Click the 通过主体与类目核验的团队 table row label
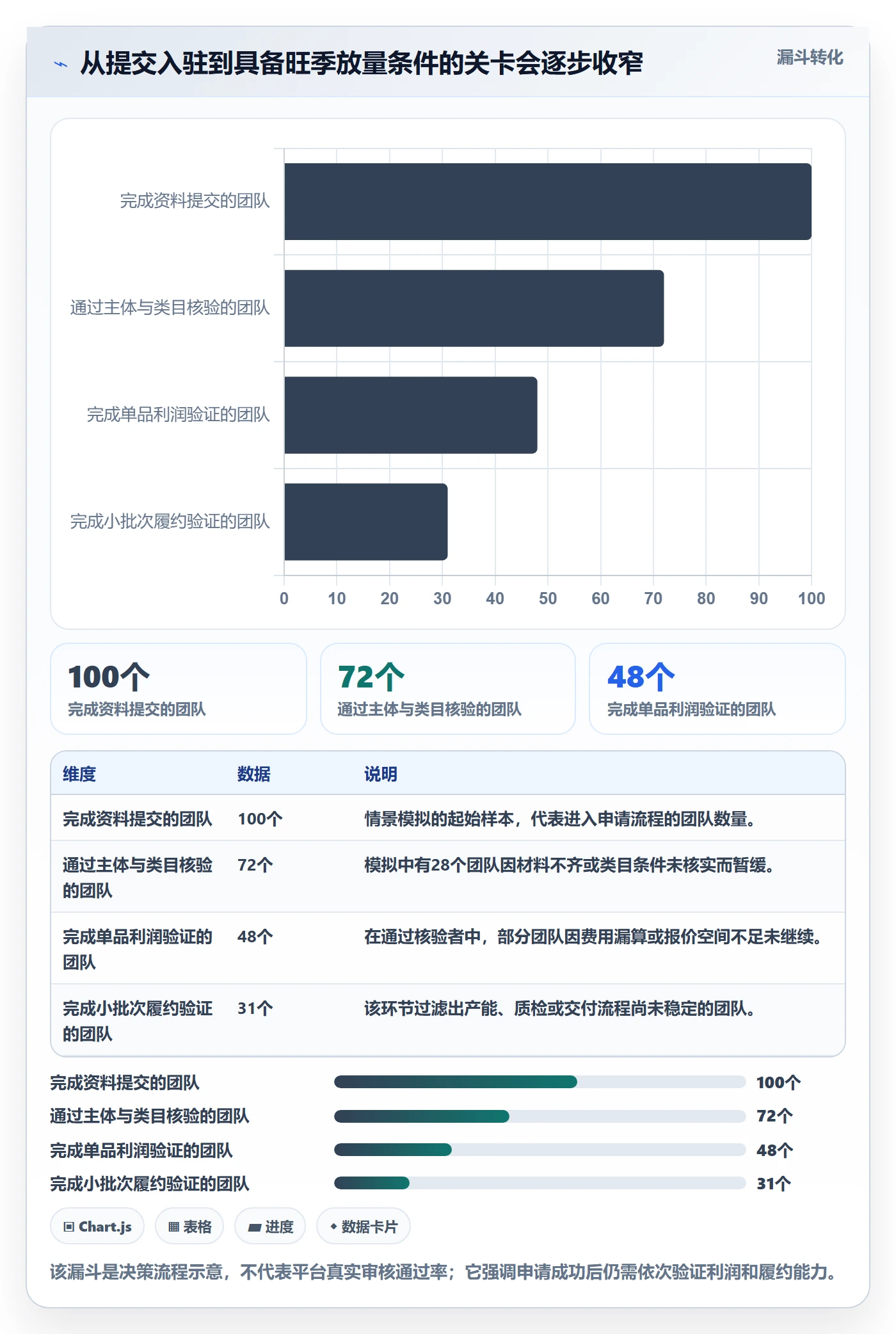The width and height of the screenshot is (896, 1334). [138, 878]
